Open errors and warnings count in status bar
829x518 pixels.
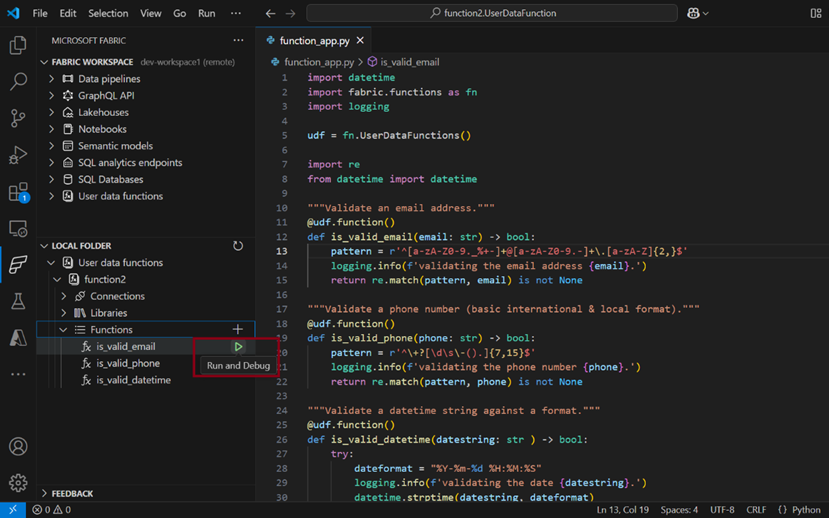tap(51, 510)
